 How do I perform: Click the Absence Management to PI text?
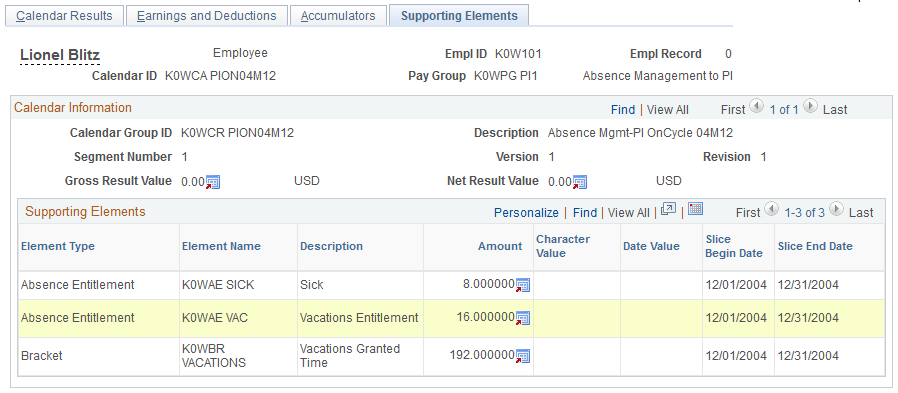pos(657,76)
